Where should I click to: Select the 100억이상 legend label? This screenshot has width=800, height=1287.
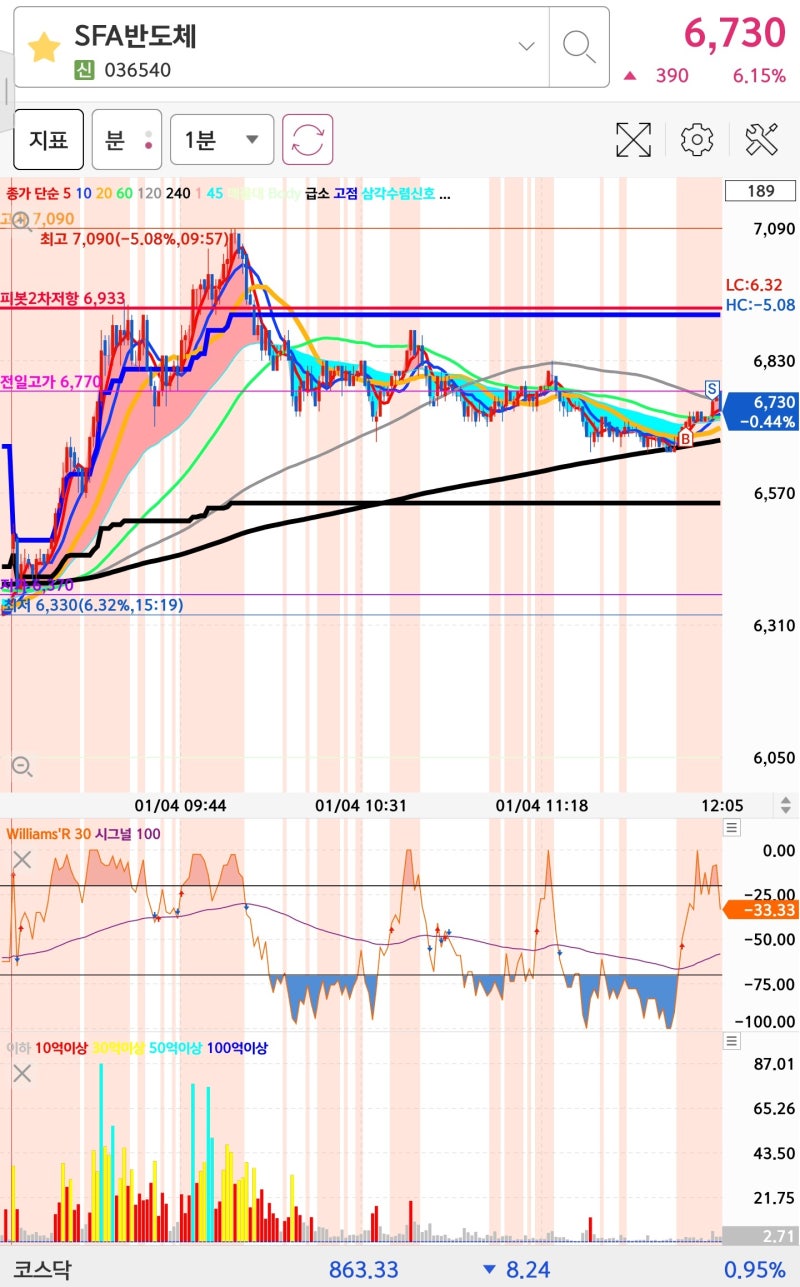pos(239,1048)
